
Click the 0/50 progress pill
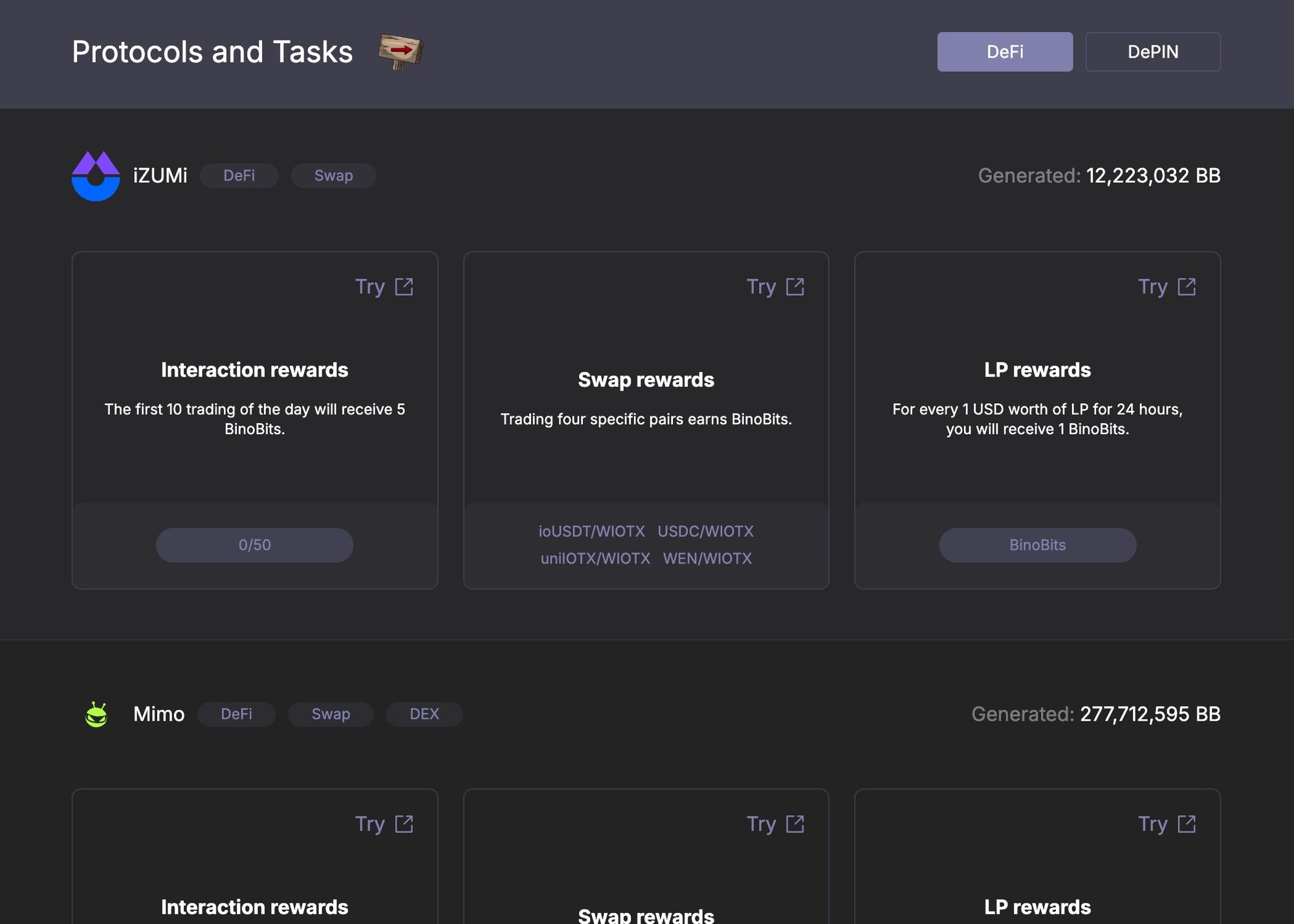pos(254,545)
